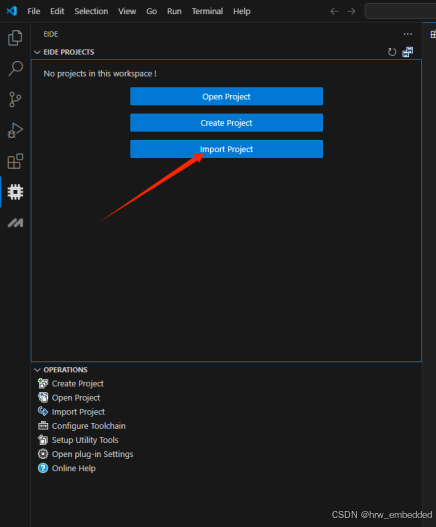
Task: Open the Explorer view in activity bar
Action: (x=15, y=38)
